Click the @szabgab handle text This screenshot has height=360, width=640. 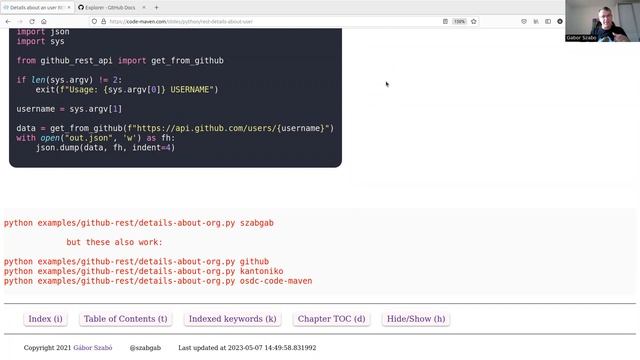145,348
